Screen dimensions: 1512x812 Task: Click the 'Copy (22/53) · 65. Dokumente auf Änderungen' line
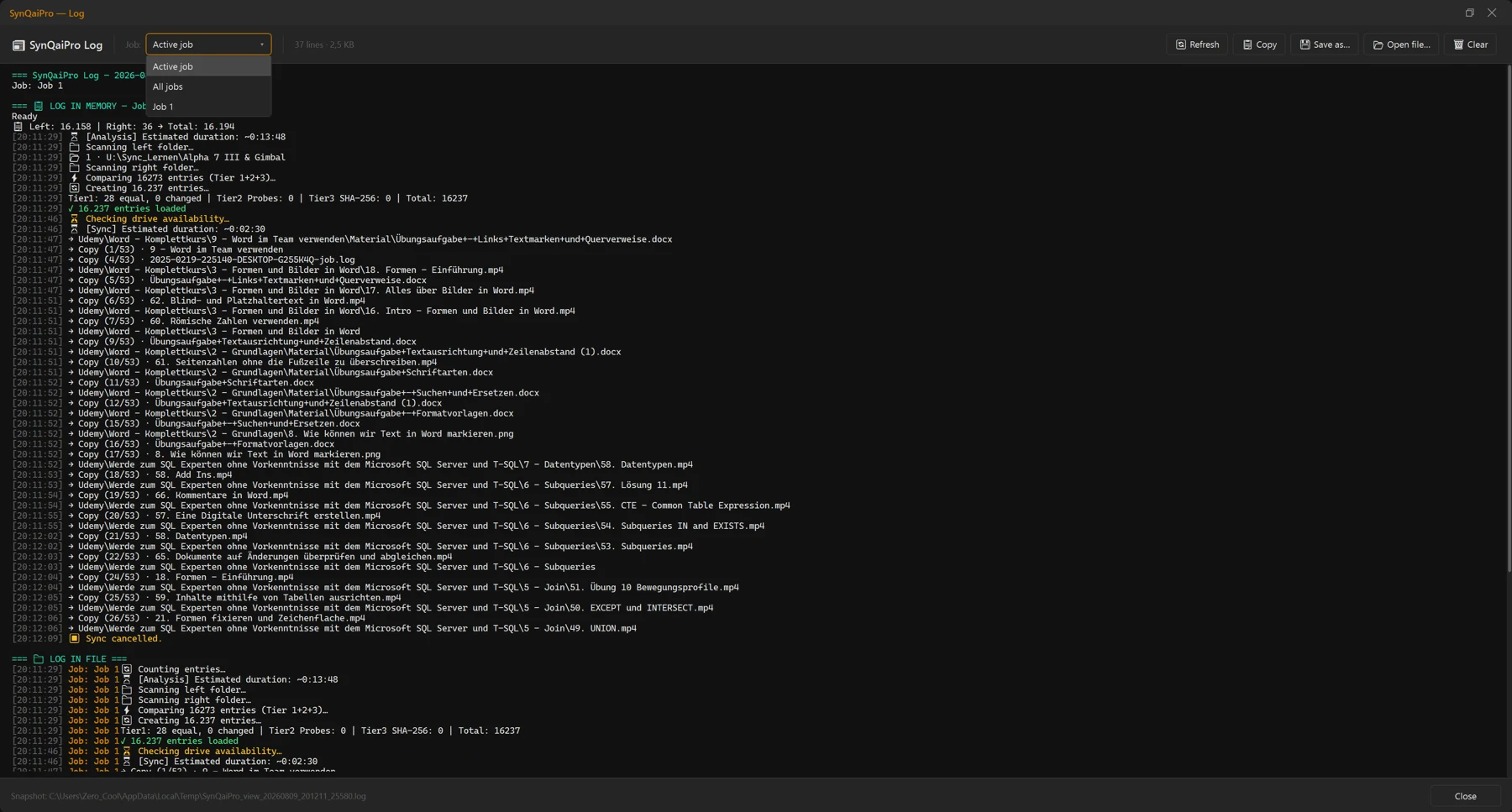tap(232, 557)
